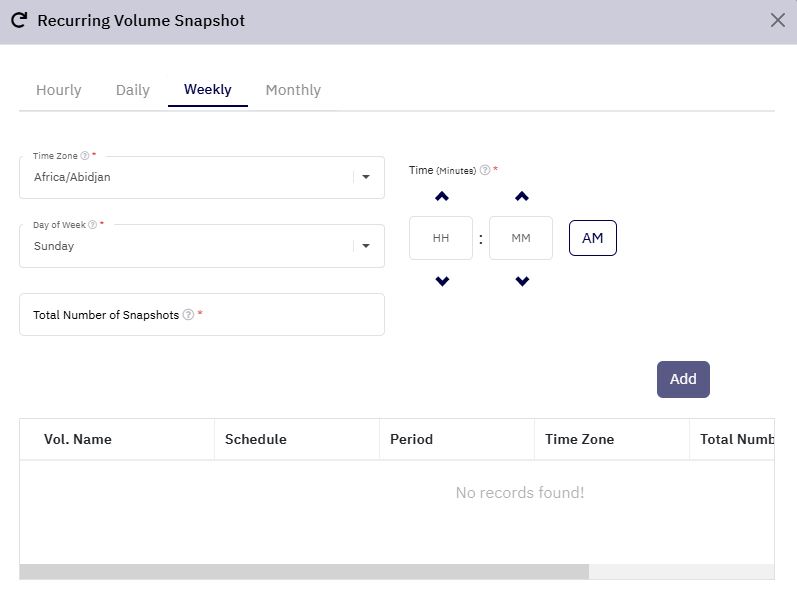Click the MM minutes input field
Viewport: 797px width, 592px height.
520,238
